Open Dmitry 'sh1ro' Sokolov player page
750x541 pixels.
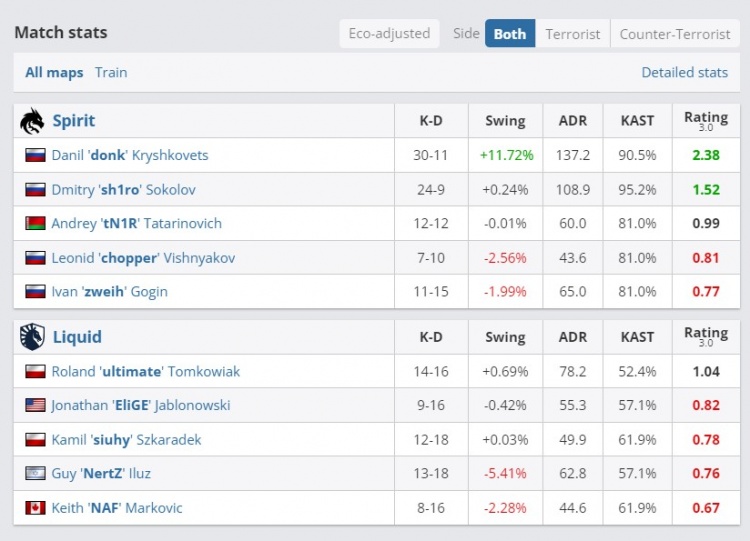123,190
